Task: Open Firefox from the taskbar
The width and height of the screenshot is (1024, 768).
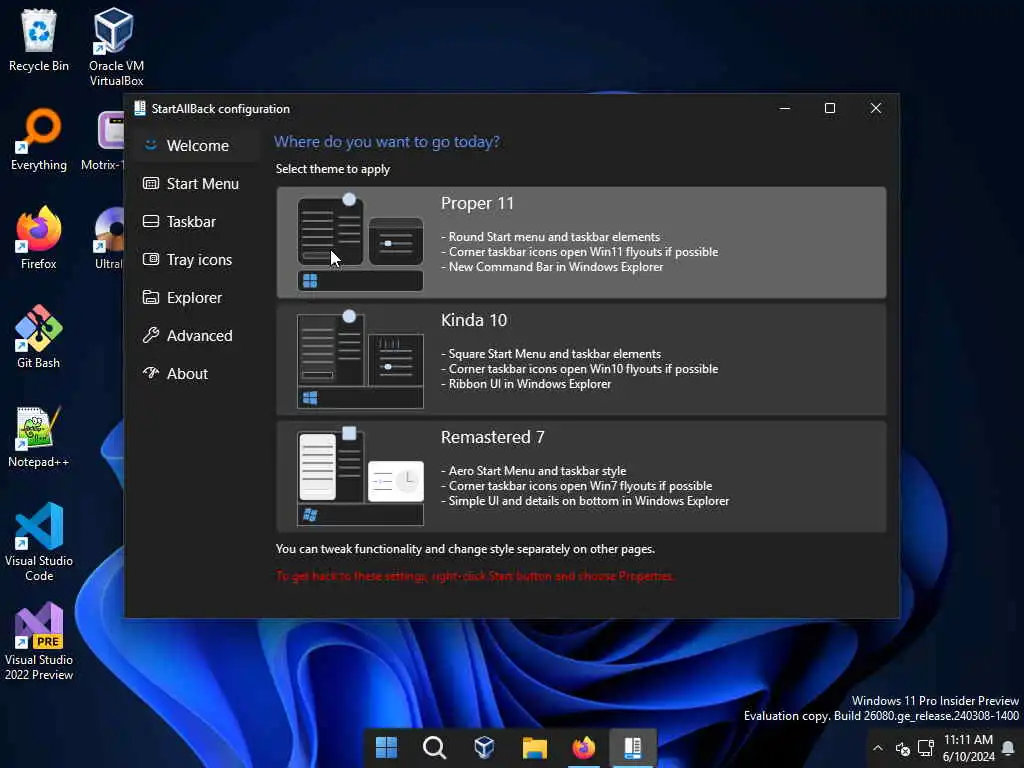Action: [x=583, y=747]
